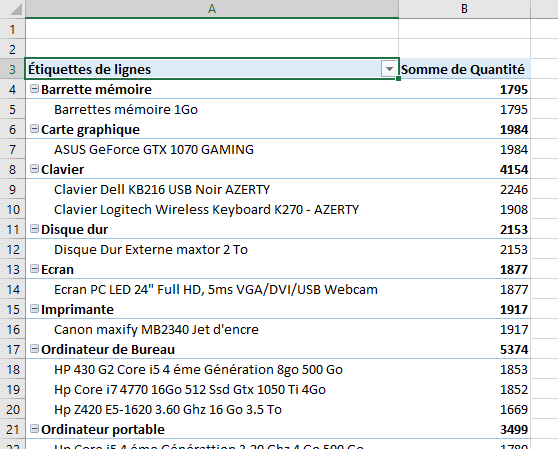
Task: Collapse the Imprimante group
Action: click(34, 309)
